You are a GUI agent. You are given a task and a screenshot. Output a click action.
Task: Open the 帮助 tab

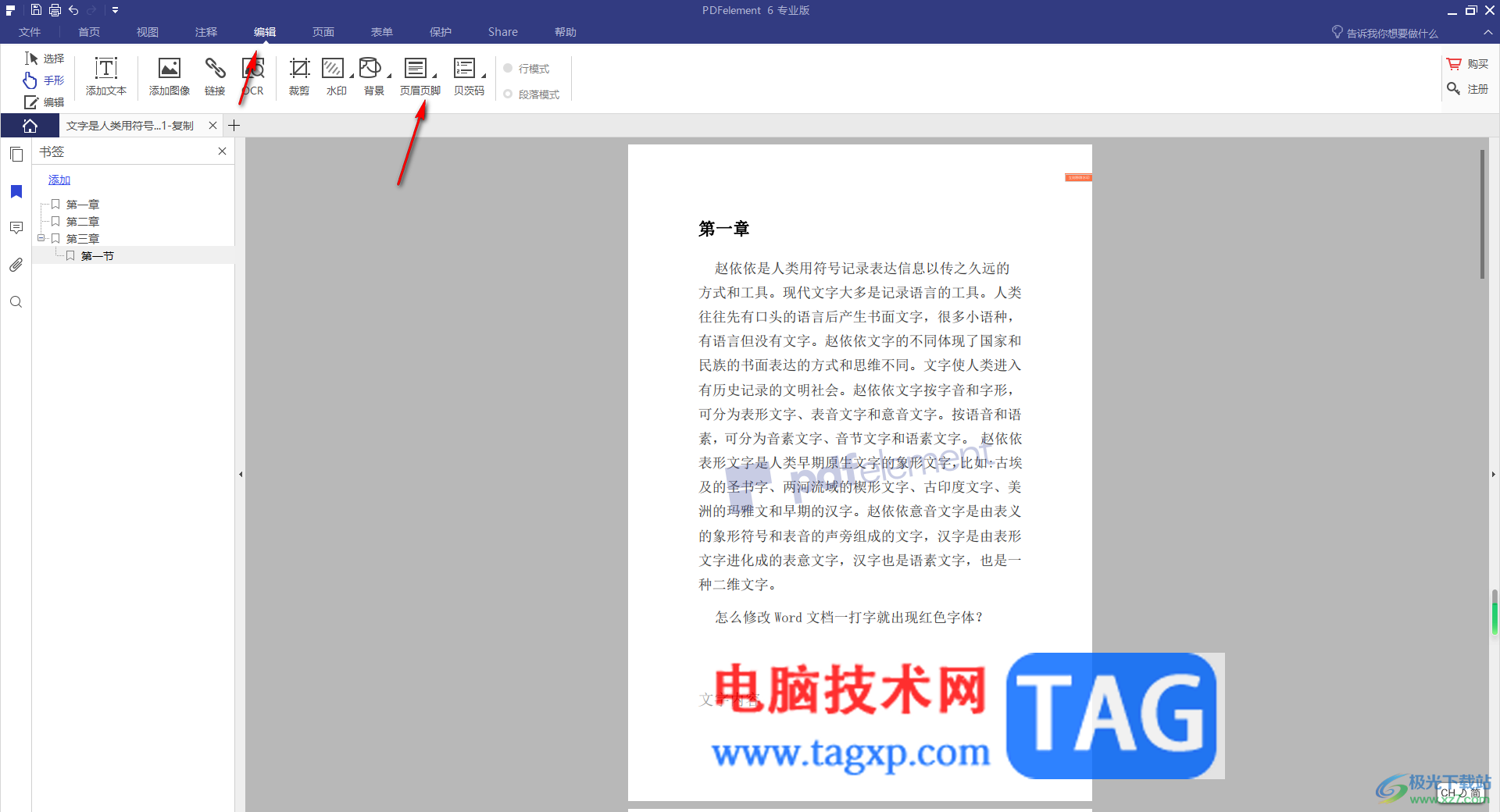(566, 32)
